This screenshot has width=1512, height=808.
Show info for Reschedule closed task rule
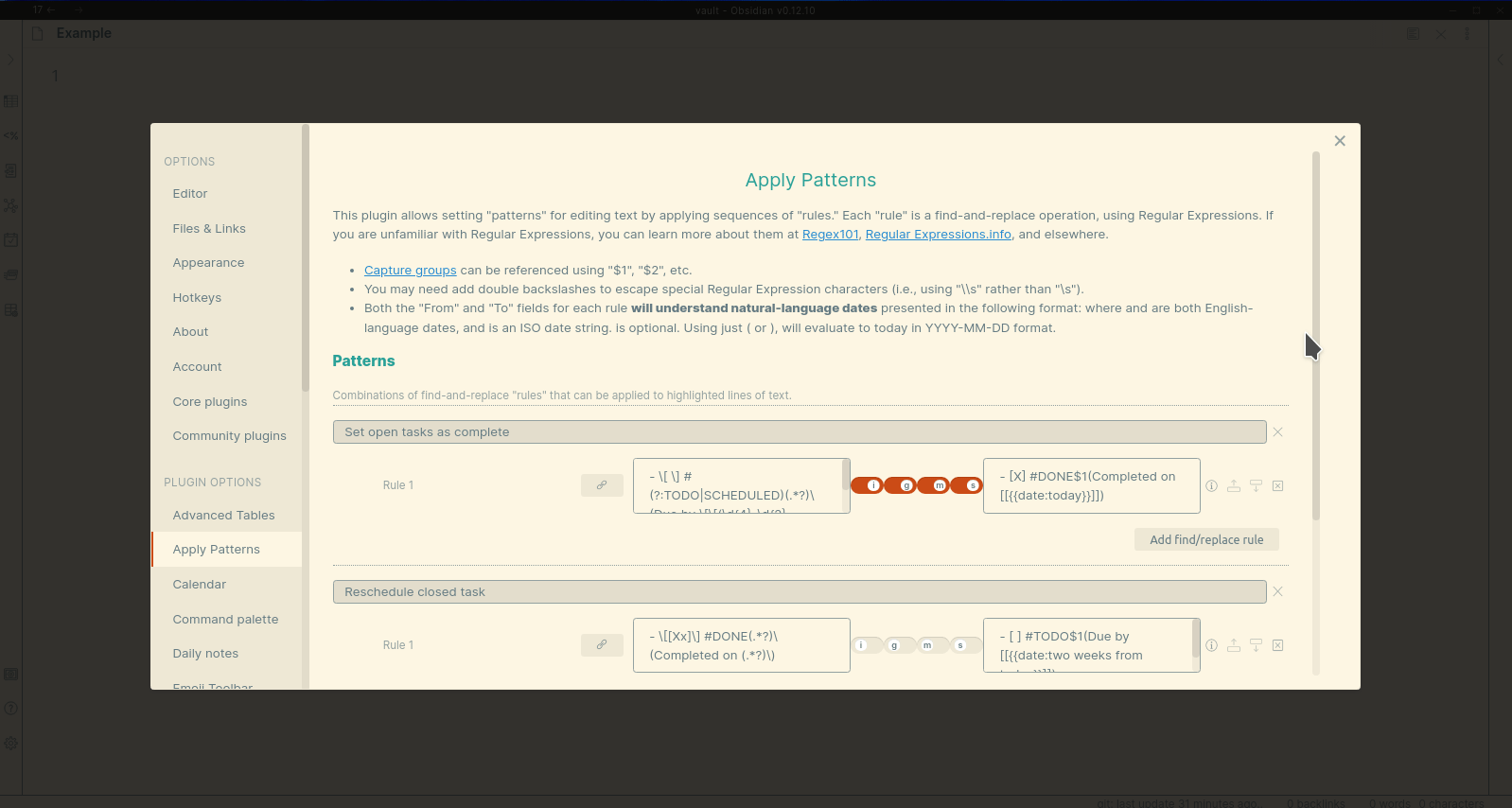point(1211,645)
